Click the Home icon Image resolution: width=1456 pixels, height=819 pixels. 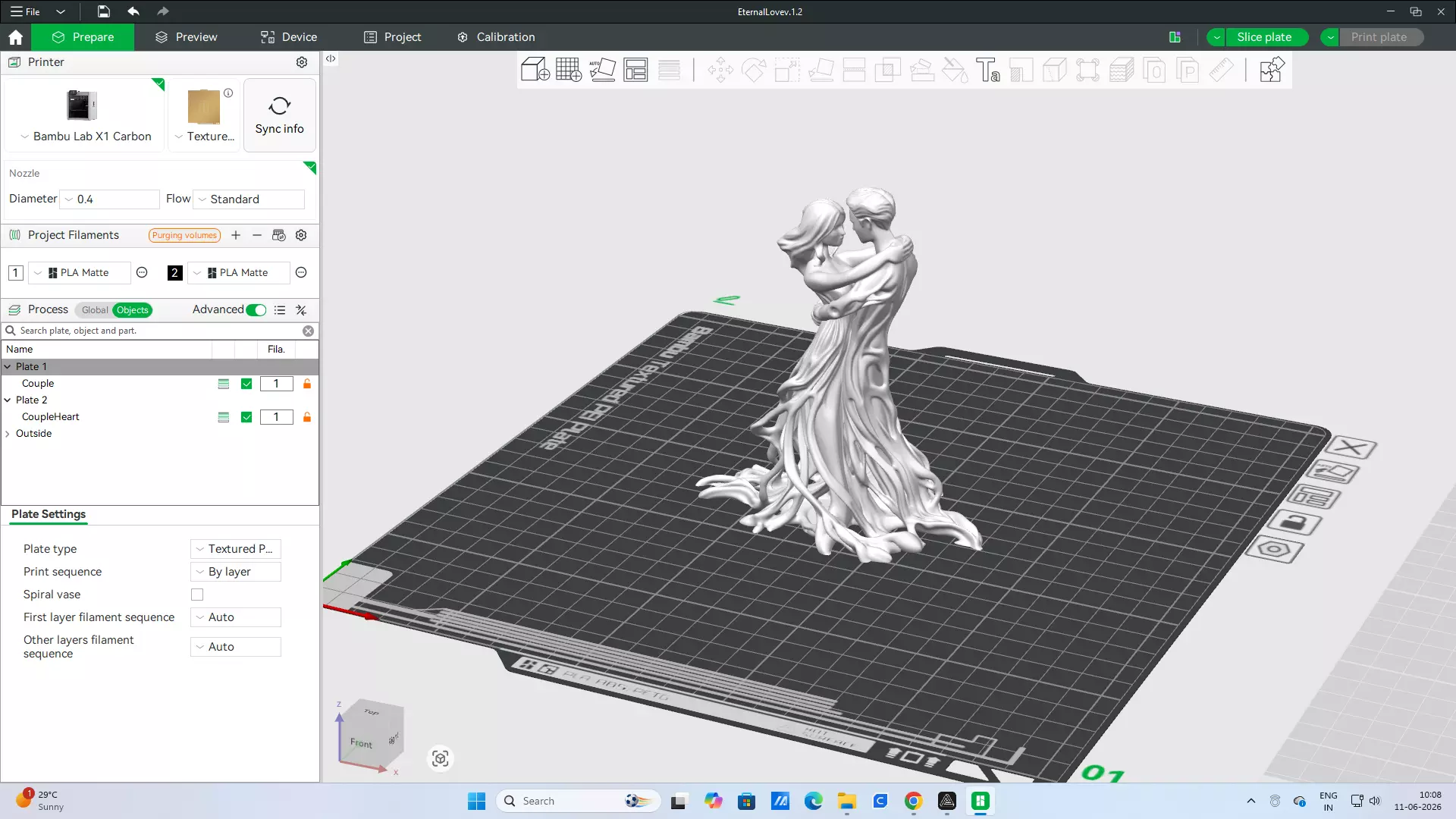[x=15, y=37]
